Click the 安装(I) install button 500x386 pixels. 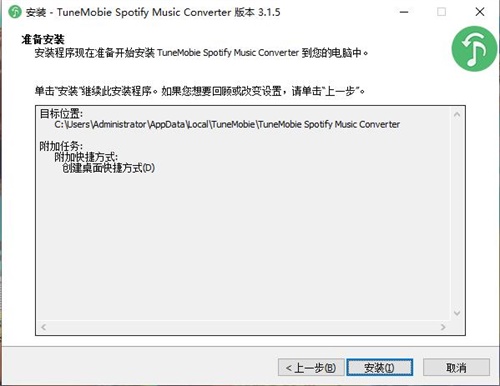click(380, 367)
